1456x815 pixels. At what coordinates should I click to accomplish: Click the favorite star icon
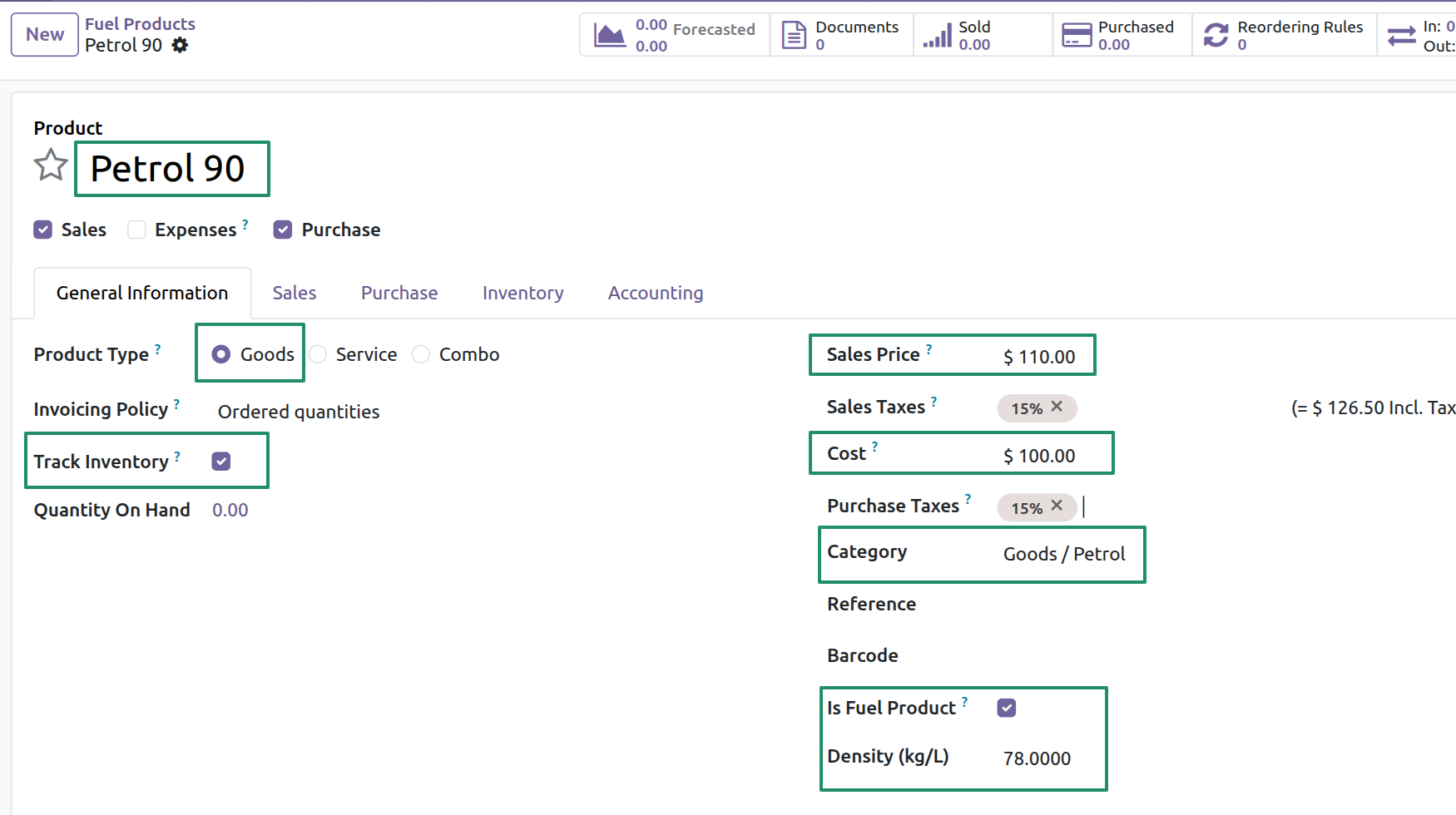[51, 165]
